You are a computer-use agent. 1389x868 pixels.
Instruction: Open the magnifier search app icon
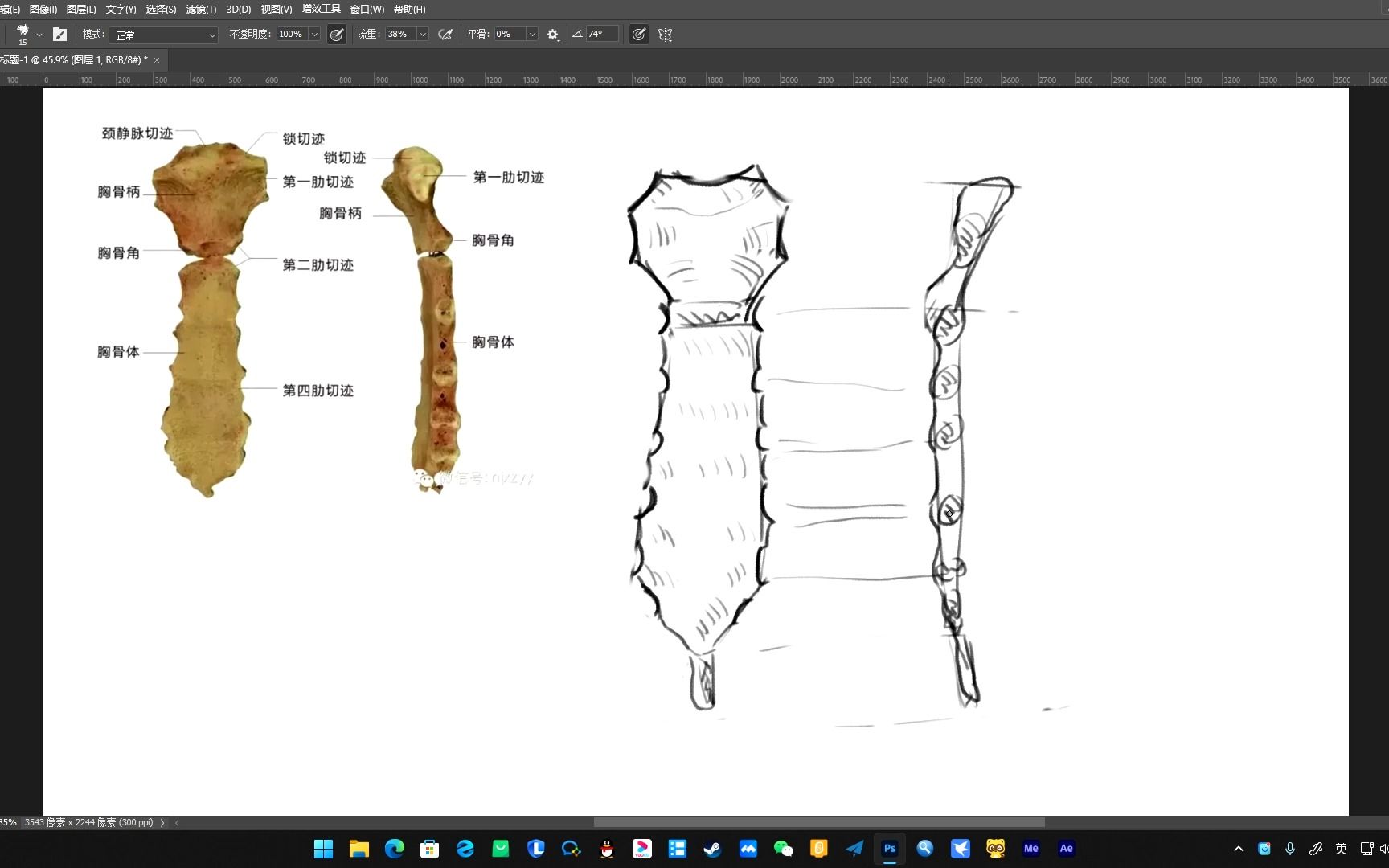click(x=925, y=849)
